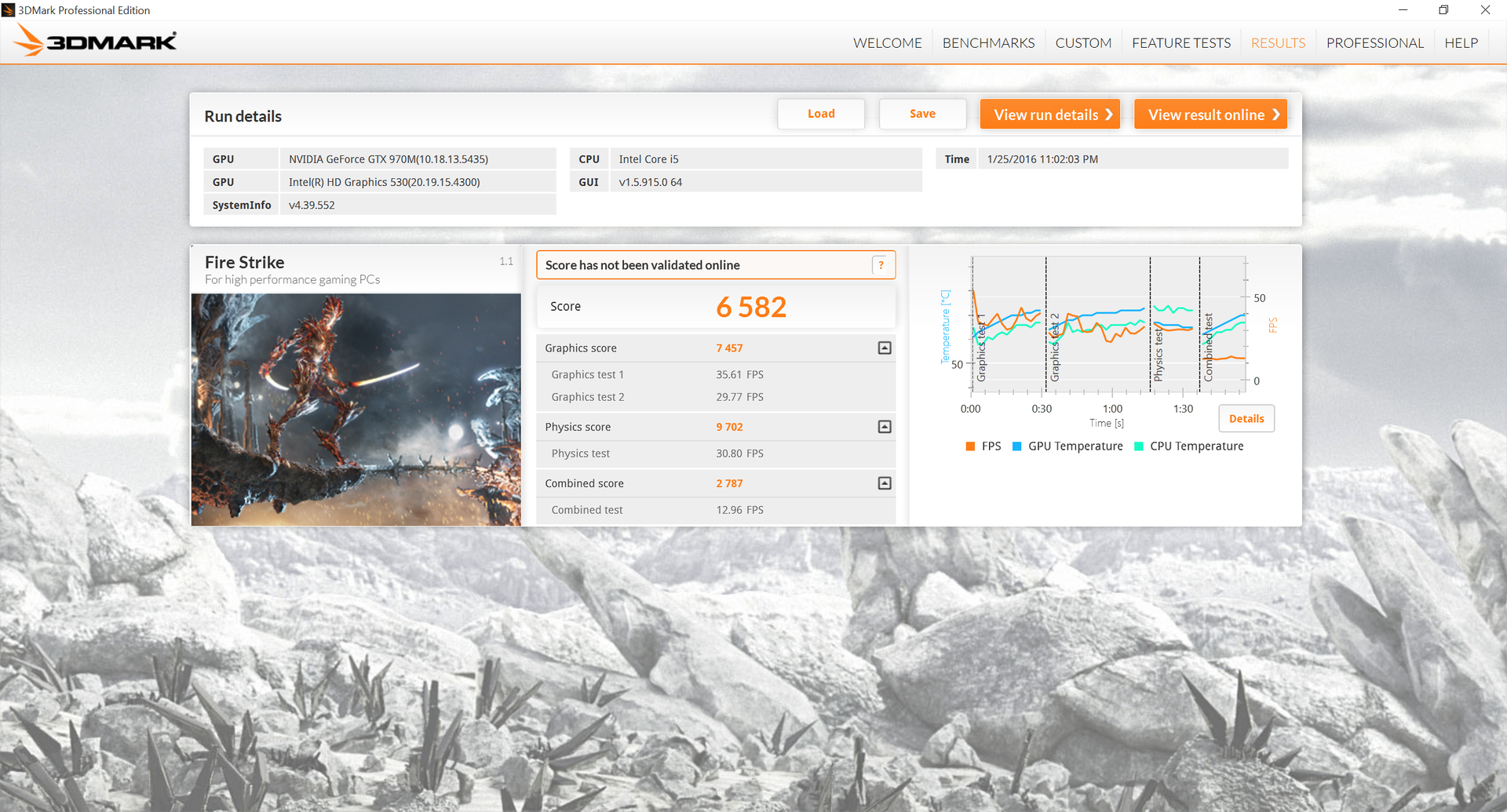Click the FPS orange legend square
This screenshot has height=812, width=1507.
[x=970, y=446]
